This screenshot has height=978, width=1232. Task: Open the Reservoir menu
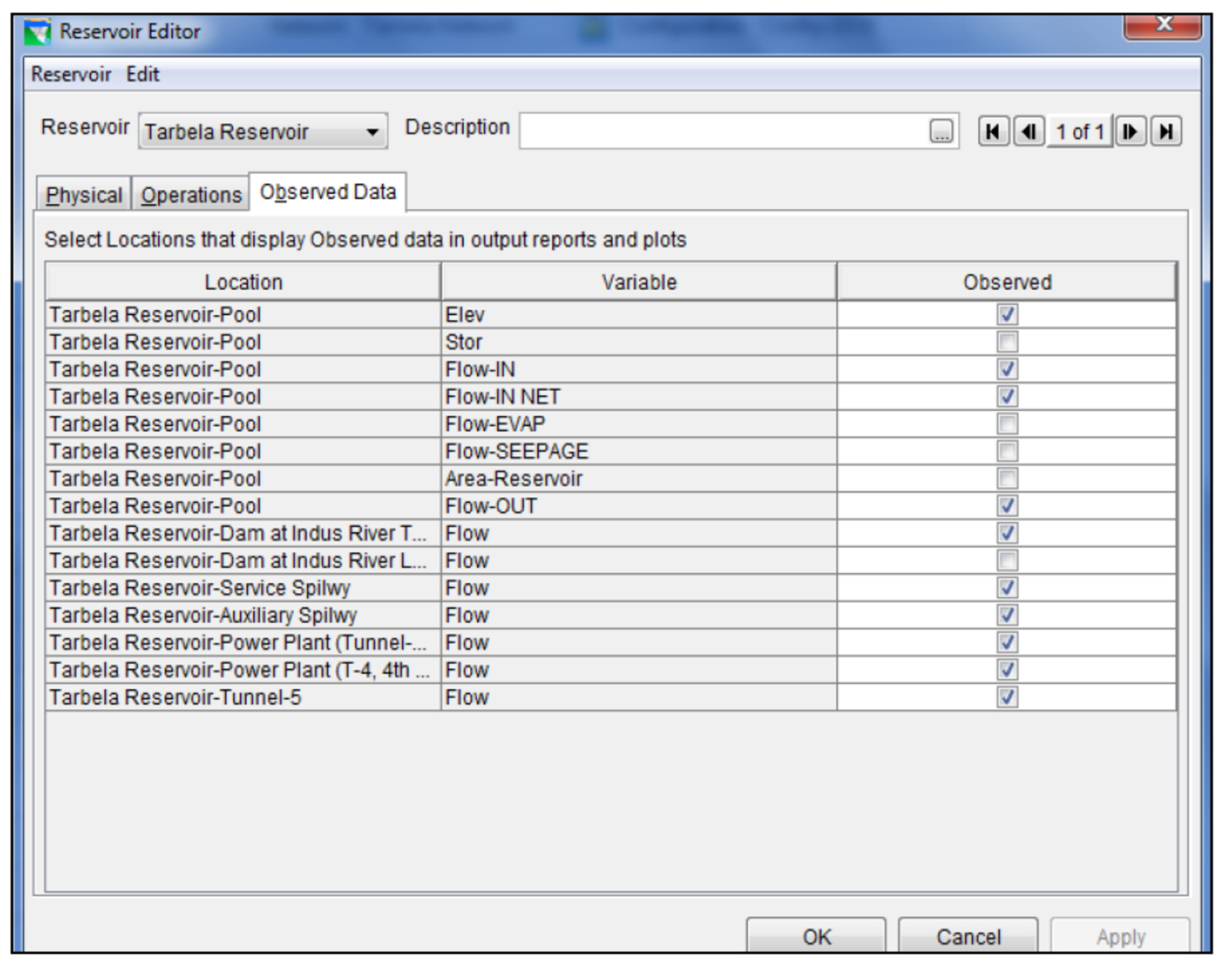(x=71, y=74)
